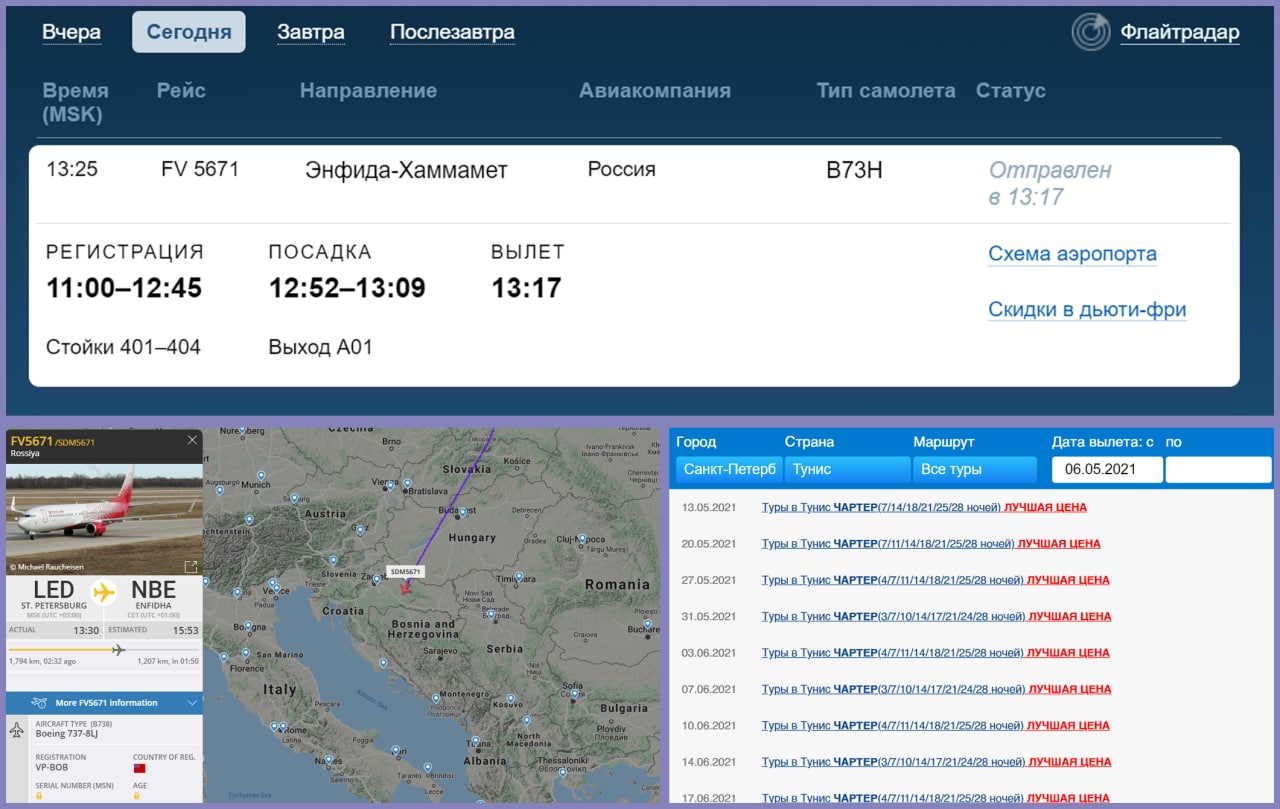Click the empty 'по' end date field
Viewport: 1280px width, 809px height.
(x=1218, y=470)
